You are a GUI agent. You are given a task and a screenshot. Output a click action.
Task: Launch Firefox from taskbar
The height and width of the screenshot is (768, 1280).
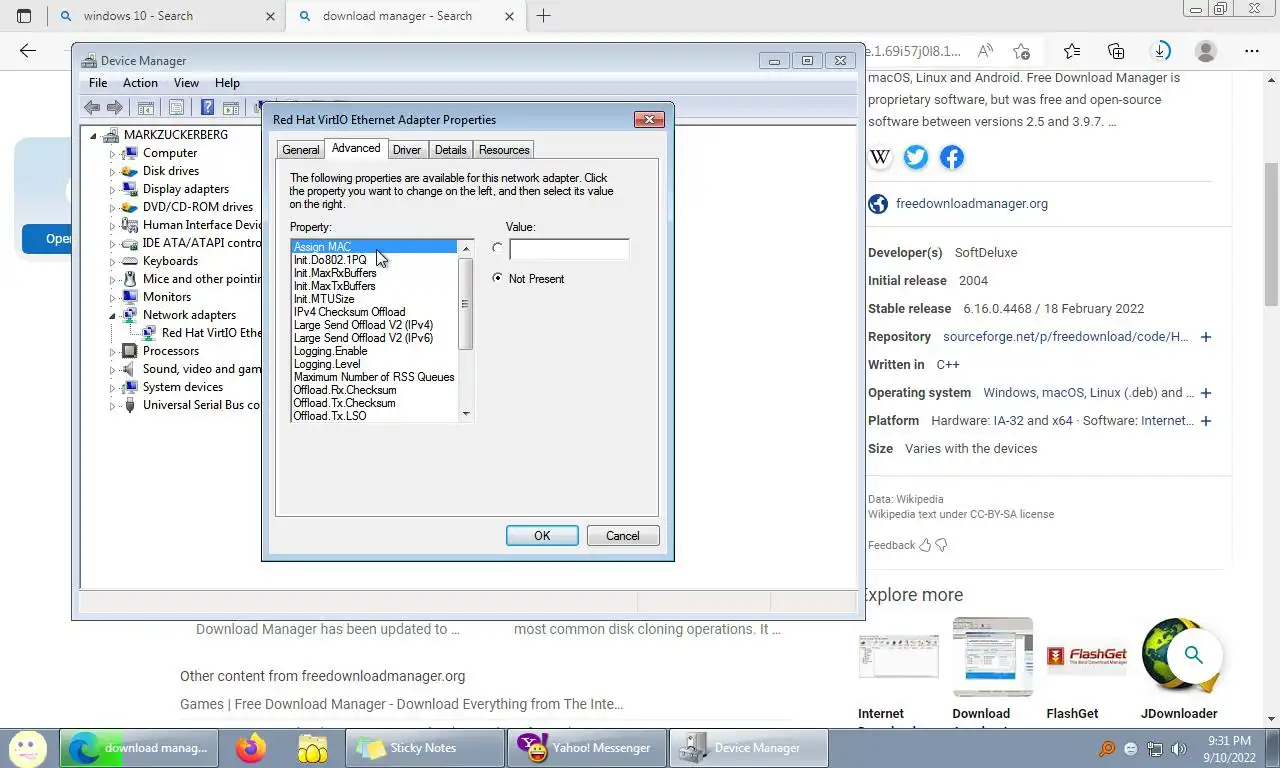[x=250, y=747]
